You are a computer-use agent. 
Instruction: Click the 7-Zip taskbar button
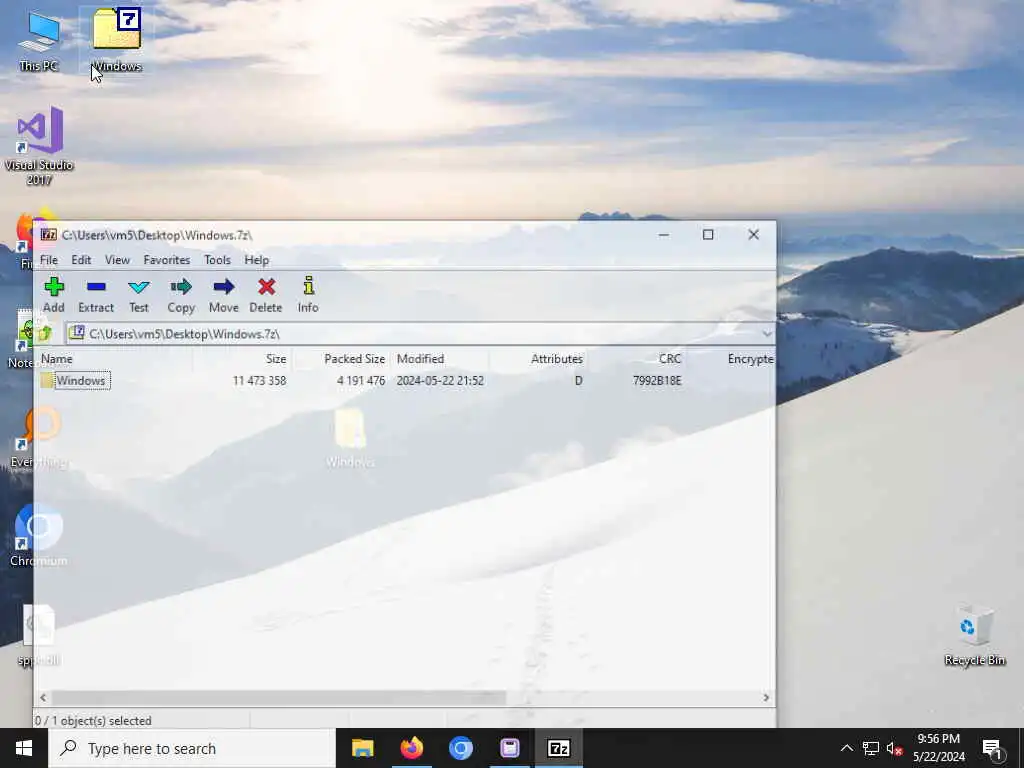(x=558, y=748)
